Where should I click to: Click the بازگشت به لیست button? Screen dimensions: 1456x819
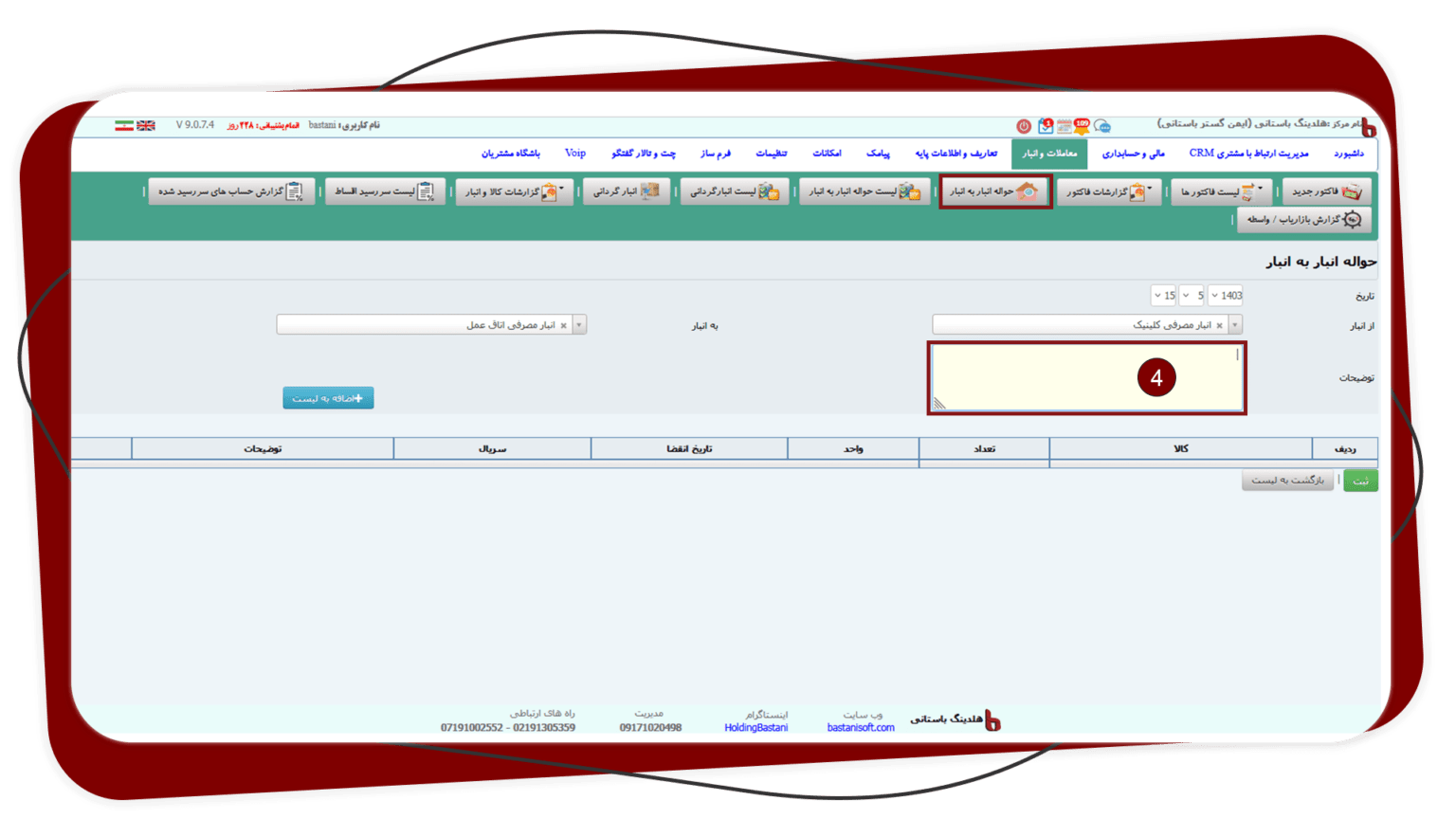[1287, 481]
